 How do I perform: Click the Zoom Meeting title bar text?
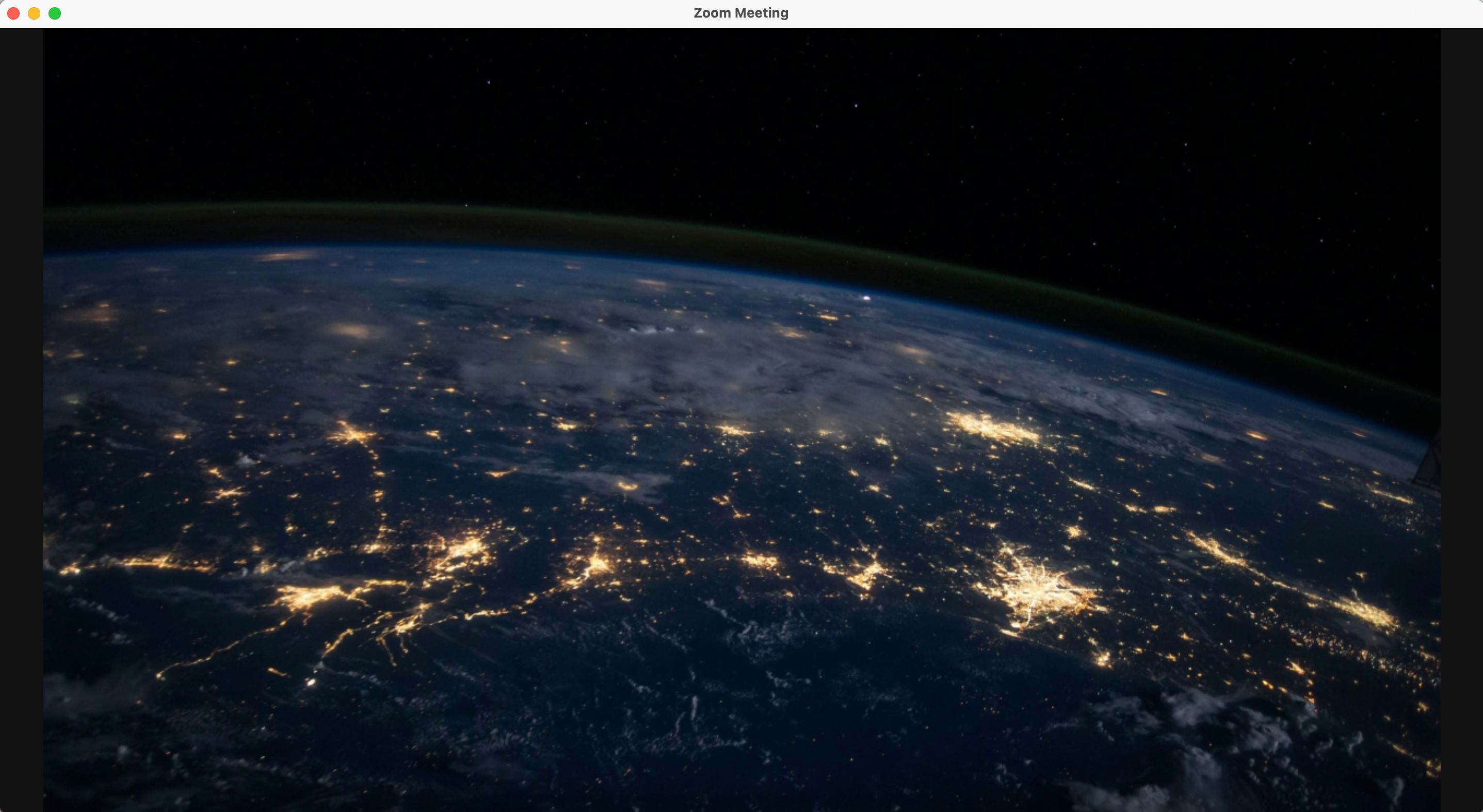[741, 13]
